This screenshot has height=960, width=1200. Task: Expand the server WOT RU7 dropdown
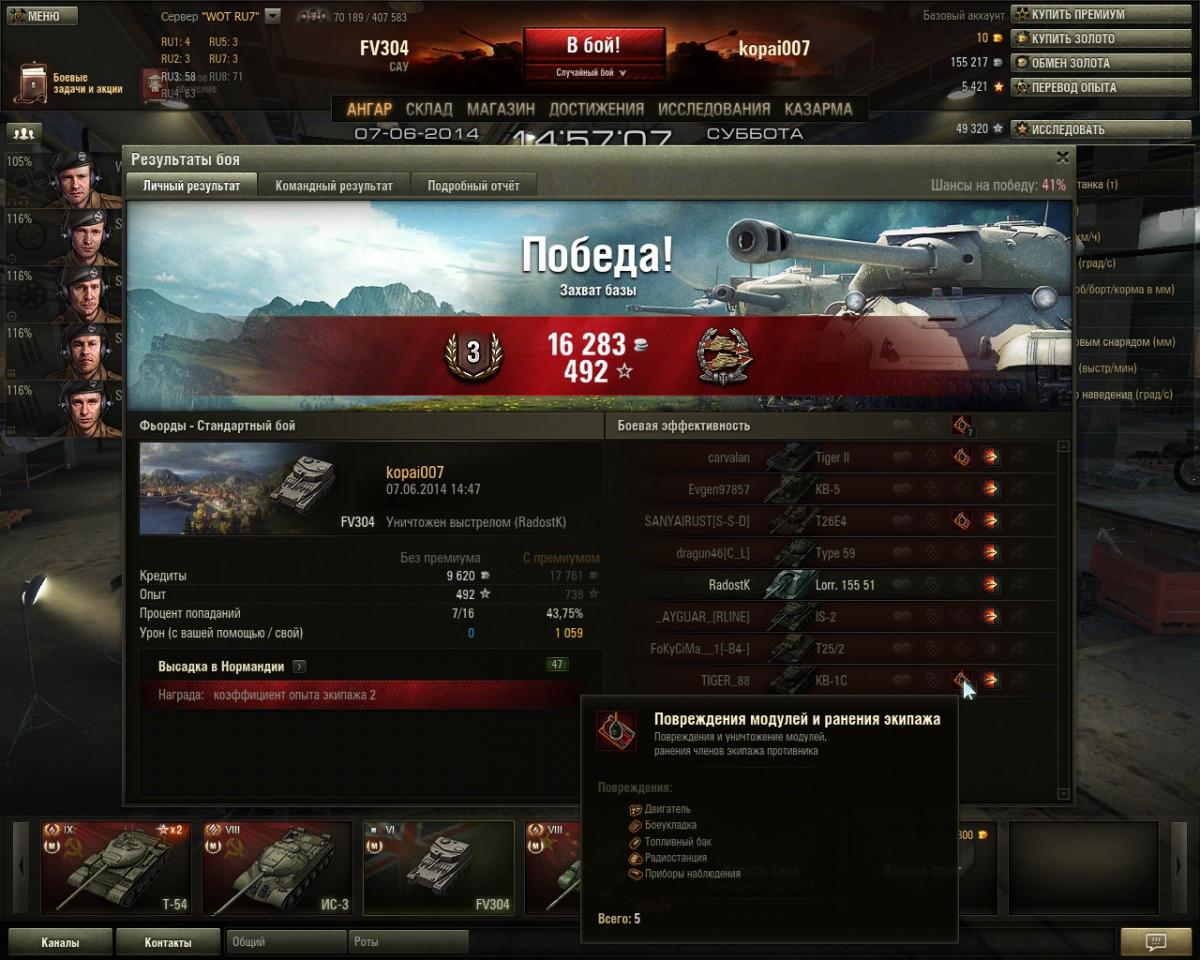(273, 16)
